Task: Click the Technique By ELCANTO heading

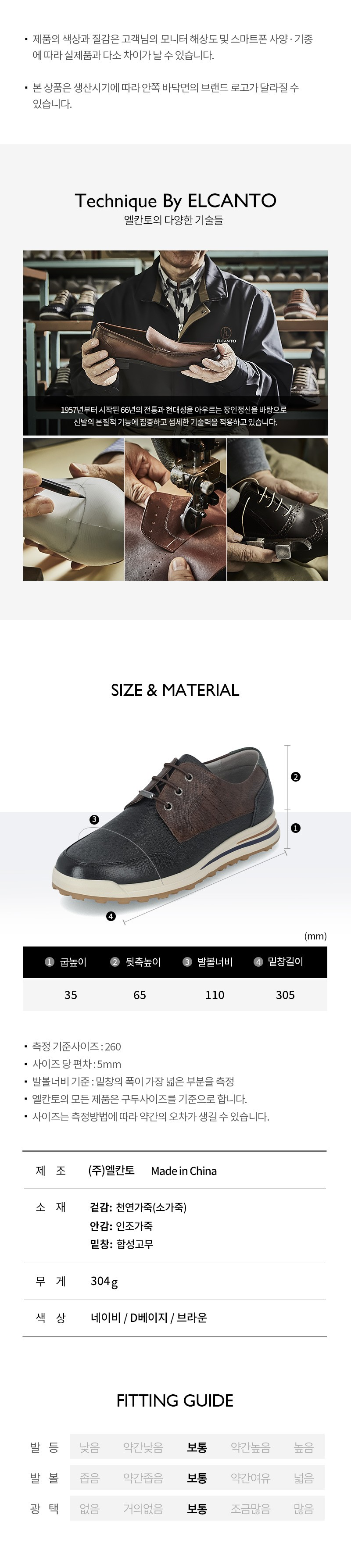Action: point(175,200)
